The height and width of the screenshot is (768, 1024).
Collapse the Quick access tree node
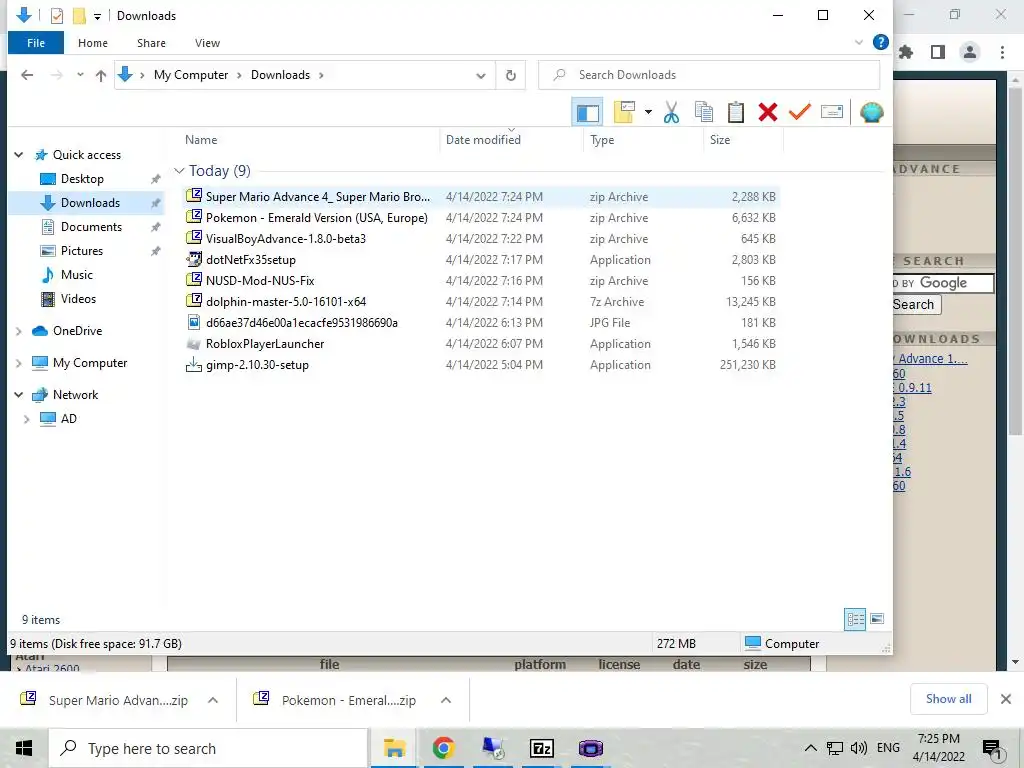(x=19, y=155)
